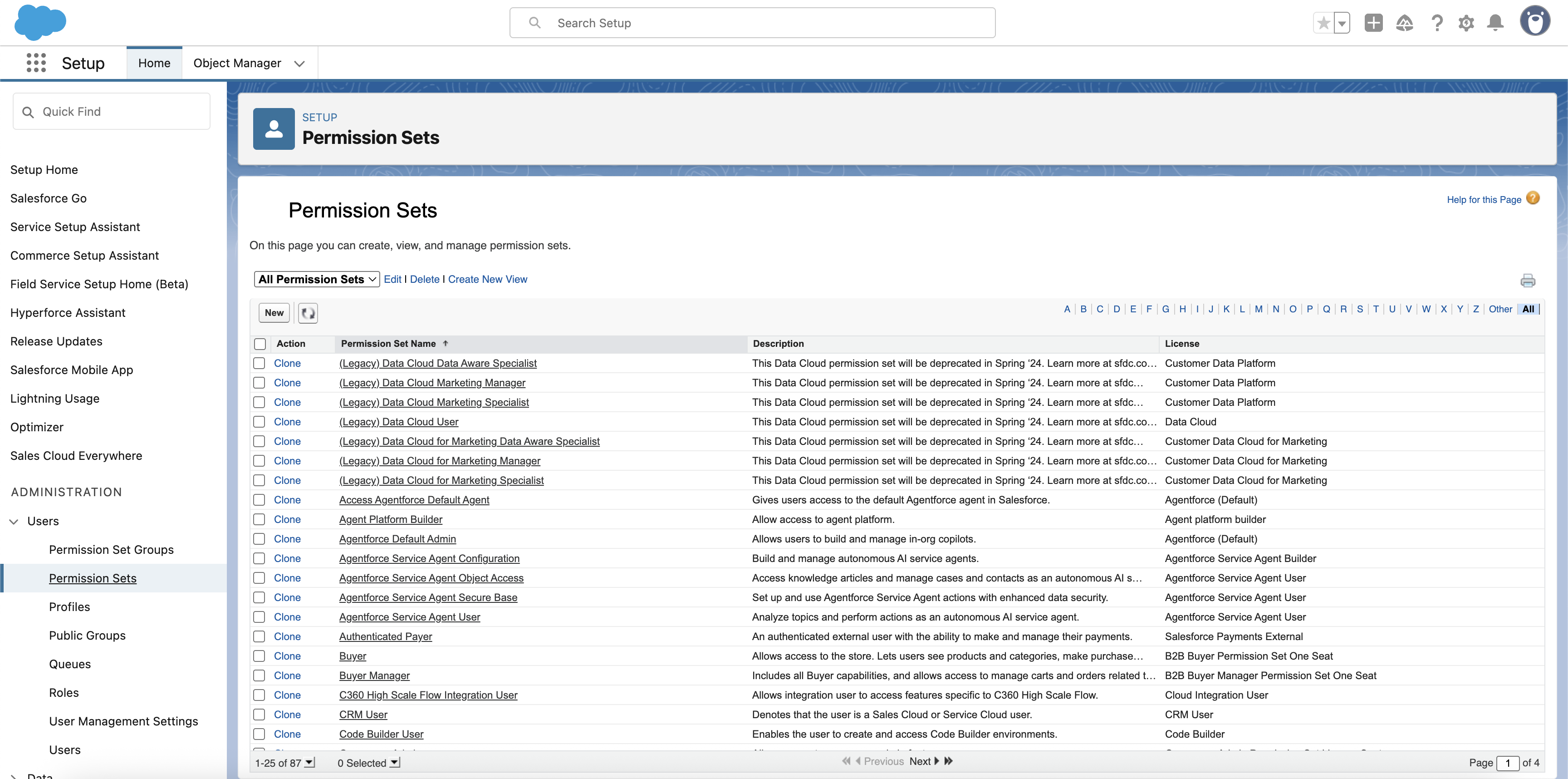This screenshot has width=1568, height=779.
Task: Refresh the permission set list
Action: point(308,312)
